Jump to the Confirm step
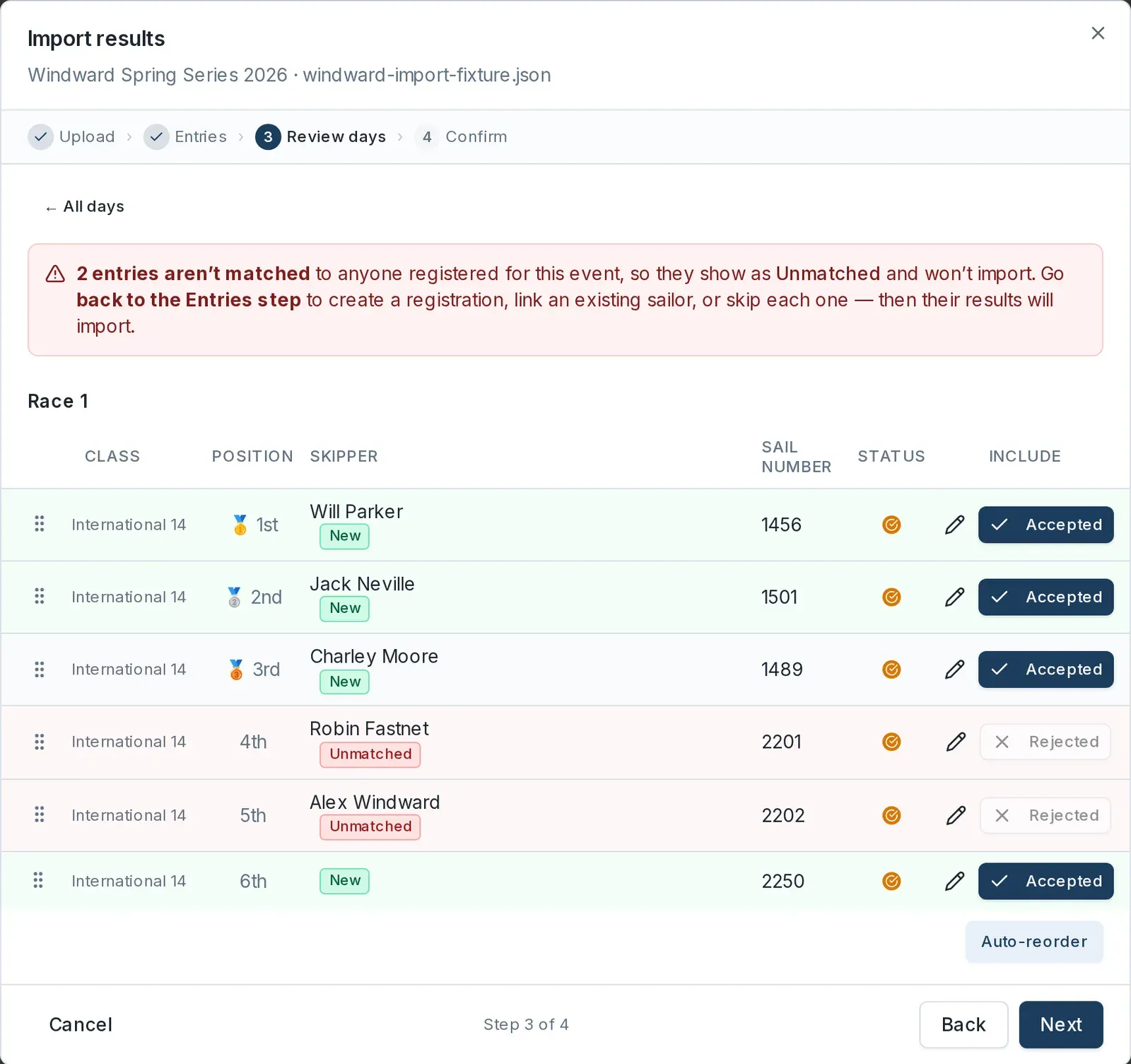The height and width of the screenshot is (1064, 1131). 461,136
